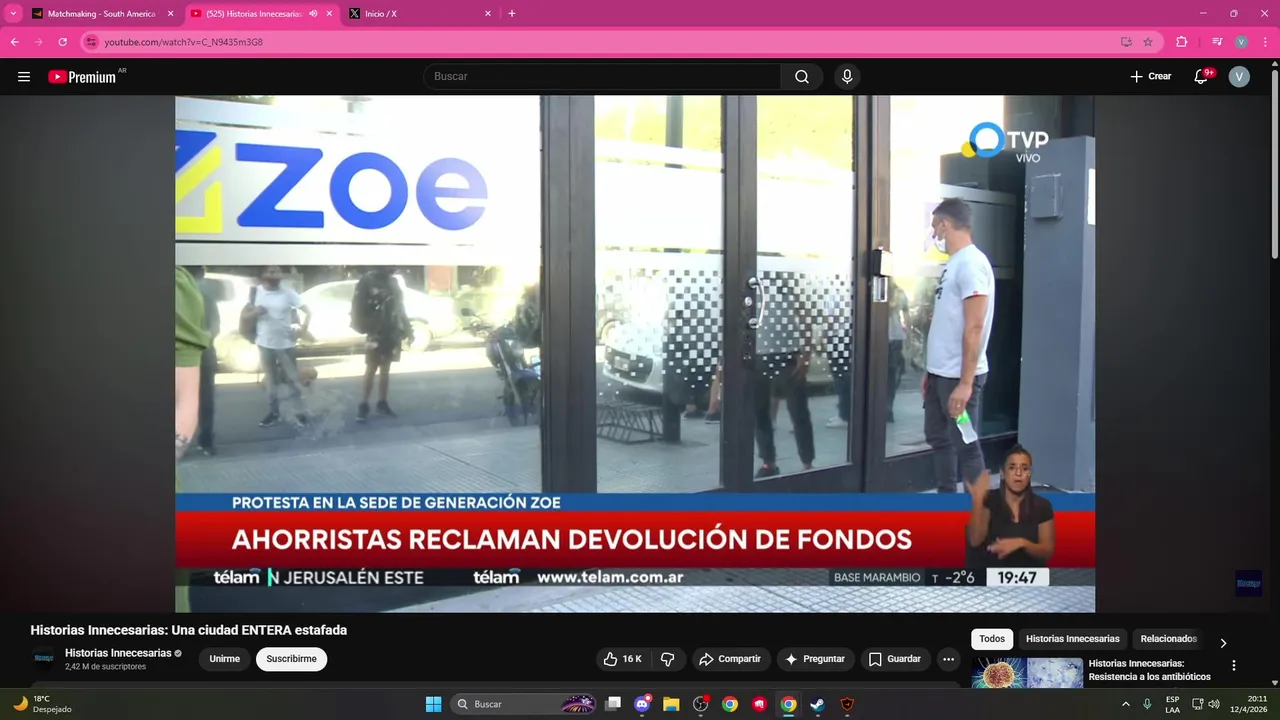The height and width of the screenshot is (720, 1280).
Task: Bookmark this page with star icon
Action: (x=1148, y=42)
